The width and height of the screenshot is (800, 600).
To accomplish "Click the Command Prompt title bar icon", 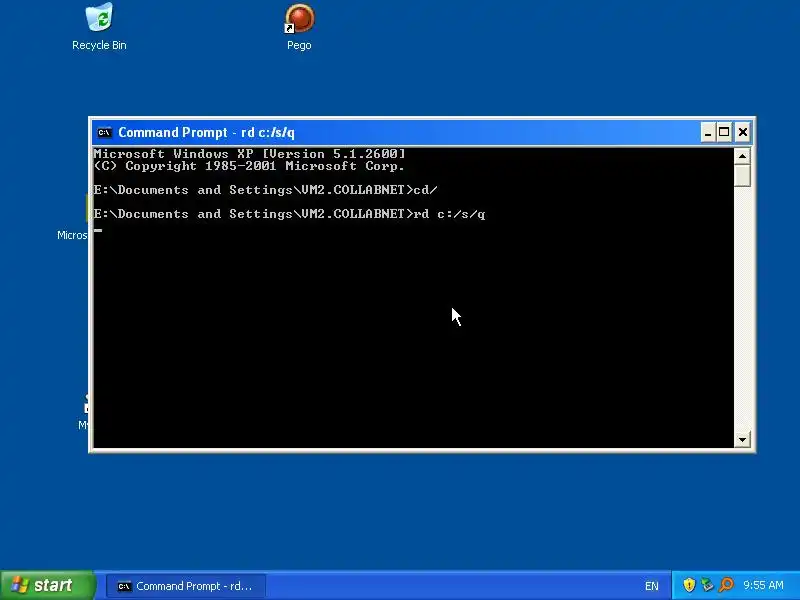I will coord(105,133).
